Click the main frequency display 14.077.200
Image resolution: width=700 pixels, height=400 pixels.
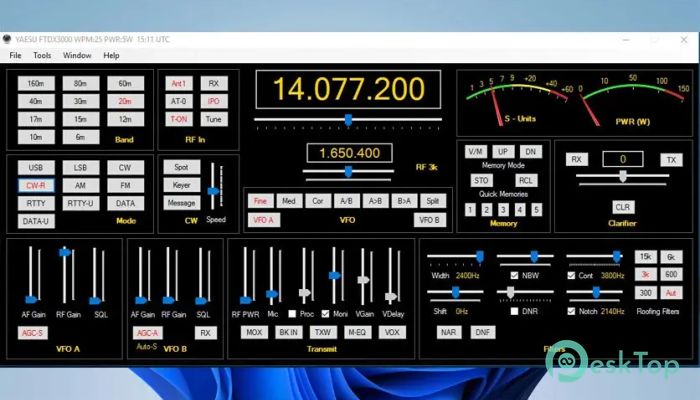[x=348, y=89]
